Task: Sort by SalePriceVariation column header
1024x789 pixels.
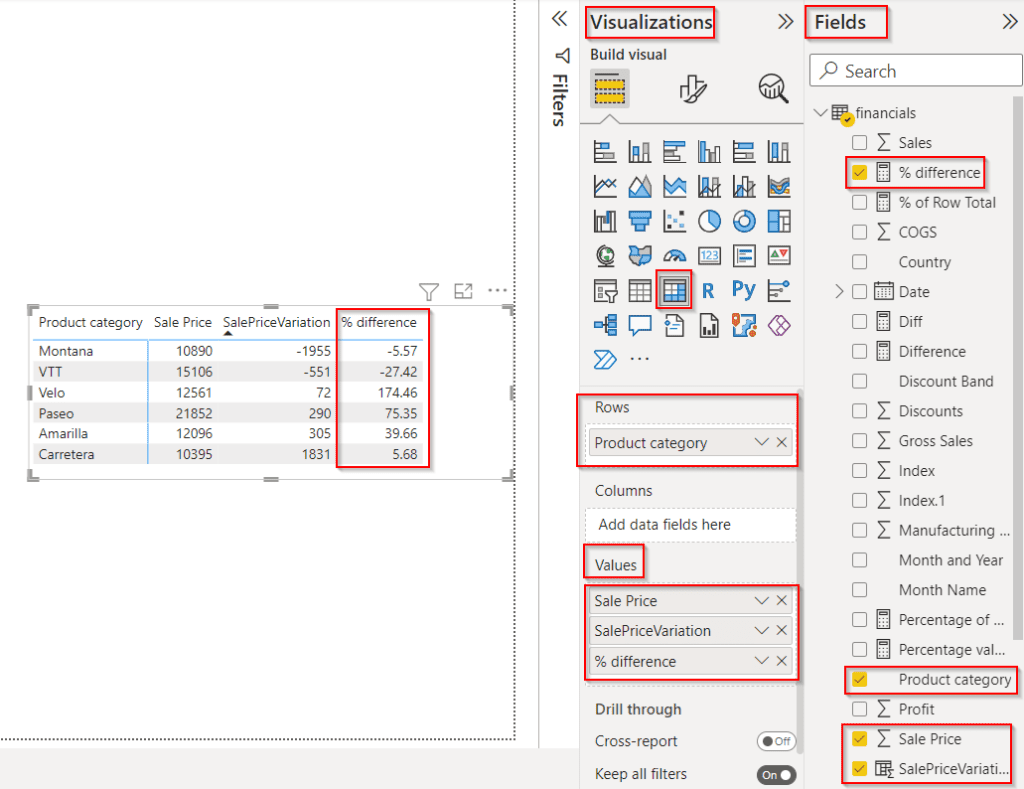Action: coord(276,322)
